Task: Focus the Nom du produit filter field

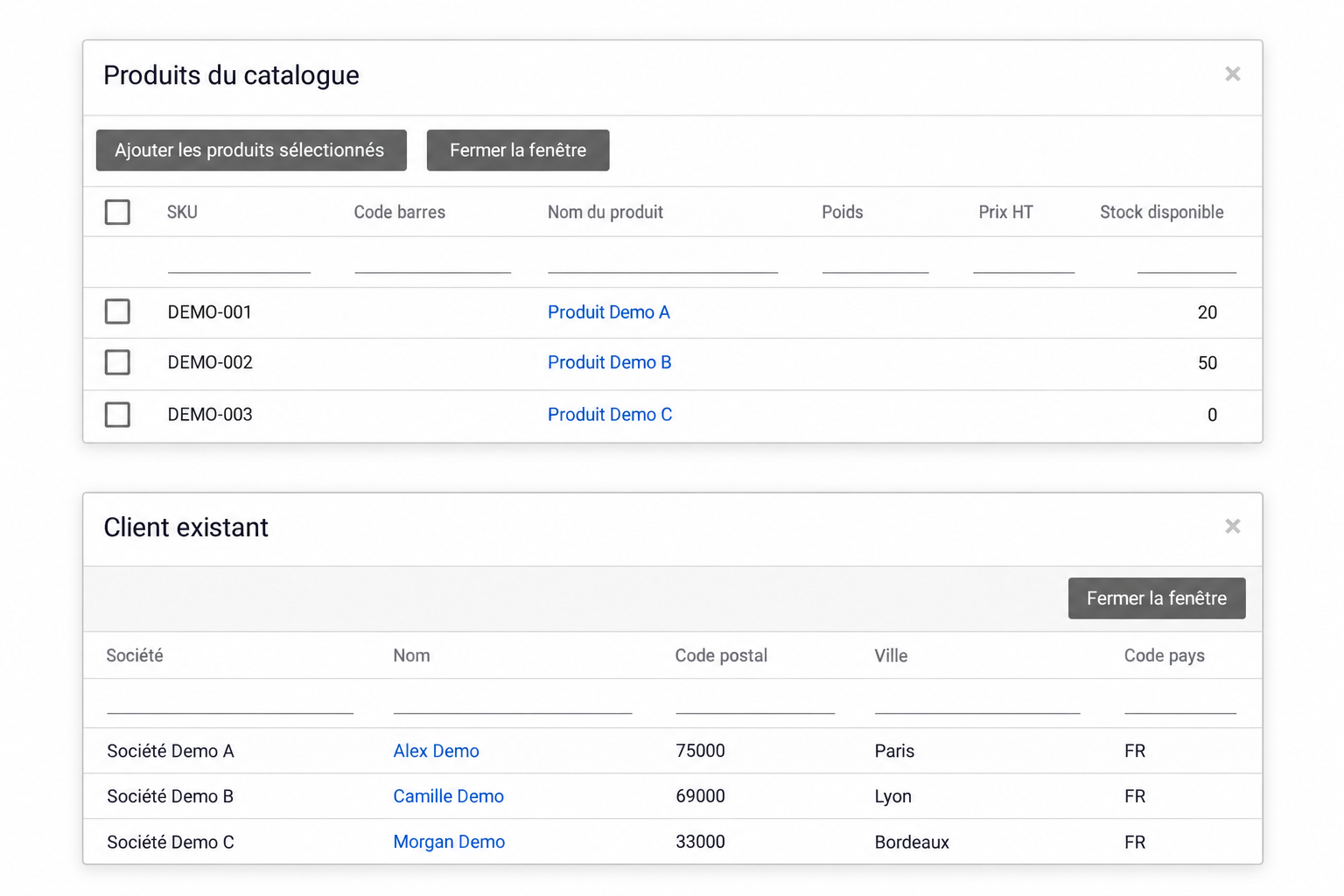Action: tap(662, 262)
